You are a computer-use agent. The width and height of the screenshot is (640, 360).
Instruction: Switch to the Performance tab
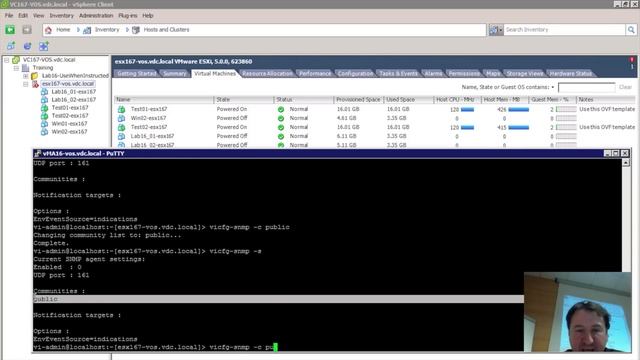315,73
